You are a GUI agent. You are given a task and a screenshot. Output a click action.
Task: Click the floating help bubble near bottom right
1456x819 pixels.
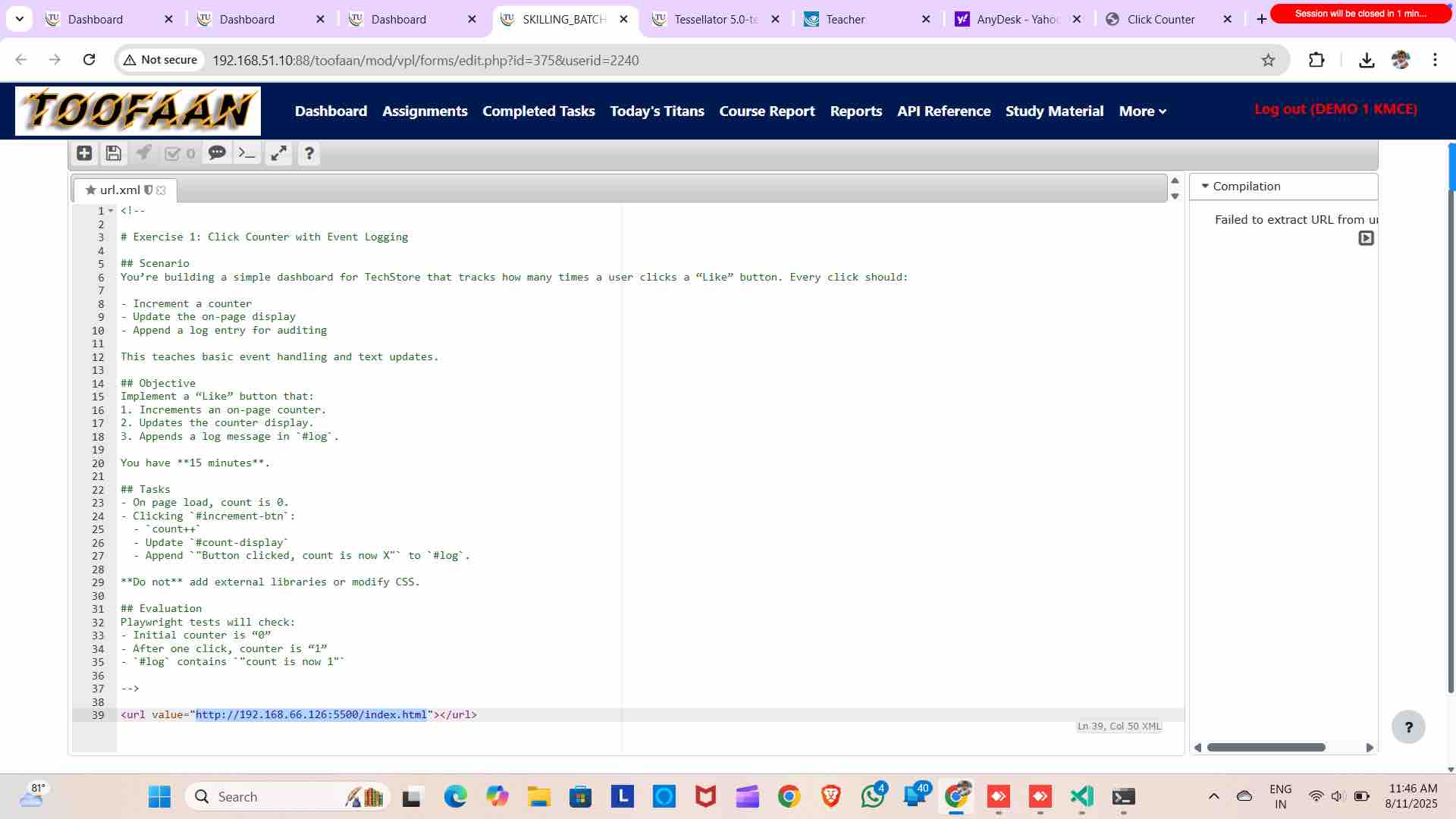tap(1409, 726)
